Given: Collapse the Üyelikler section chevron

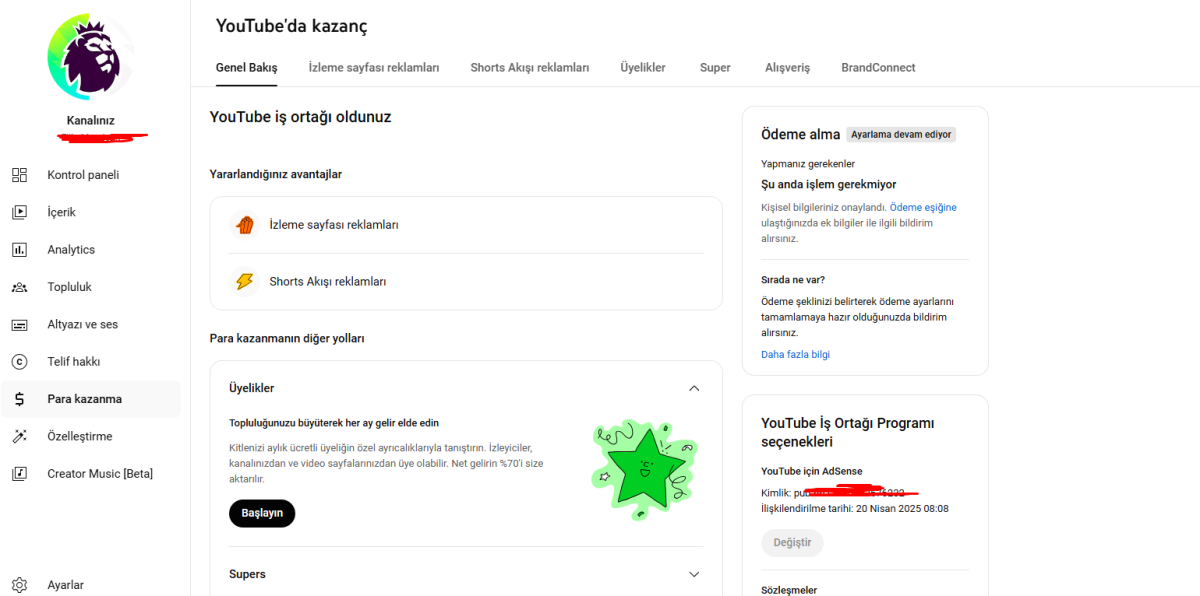Looking at the screenshot, I should click(694, 388).
